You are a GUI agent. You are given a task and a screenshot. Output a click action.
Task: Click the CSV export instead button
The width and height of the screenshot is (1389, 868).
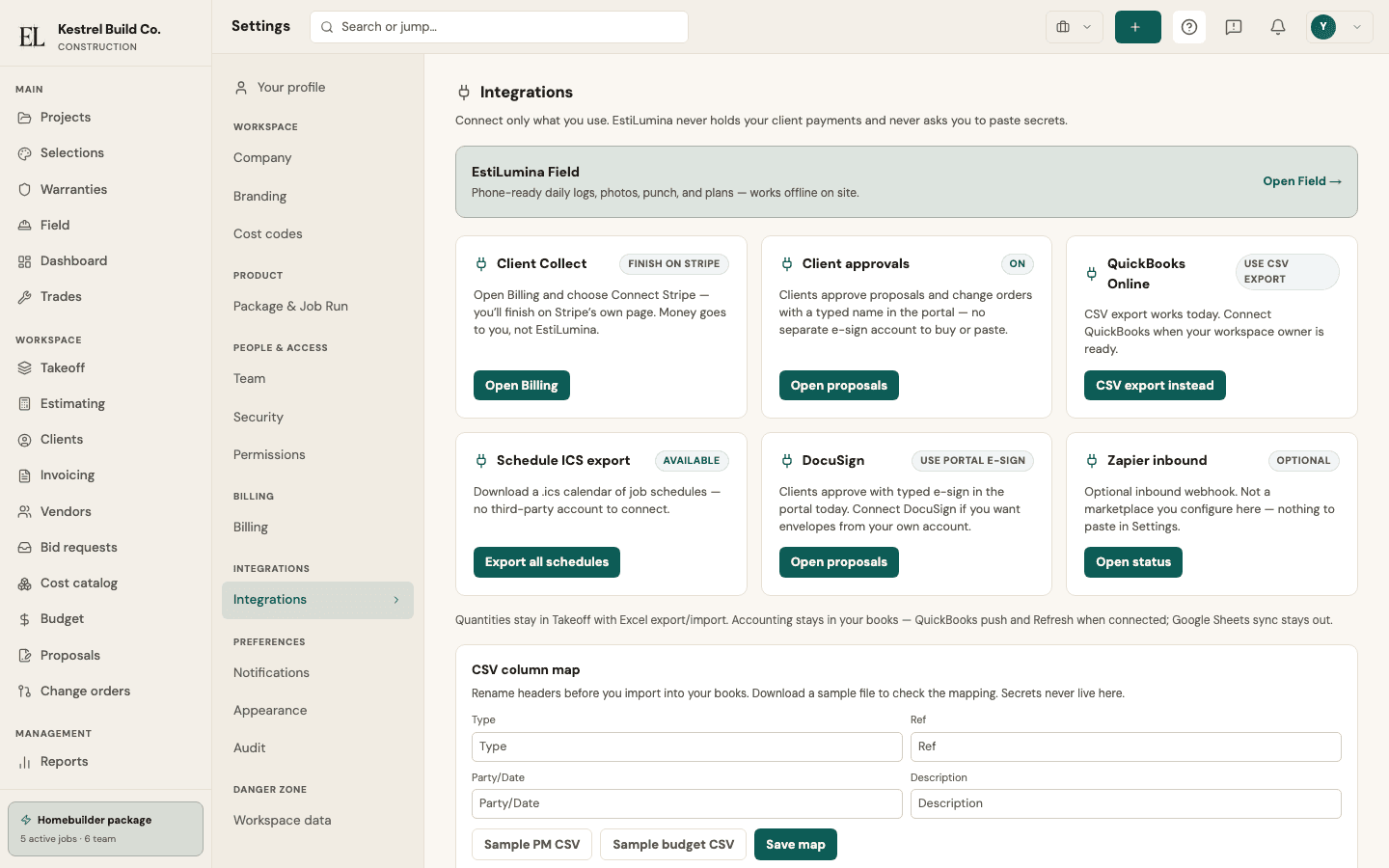pyautogui.click(x=1155, y=385)
